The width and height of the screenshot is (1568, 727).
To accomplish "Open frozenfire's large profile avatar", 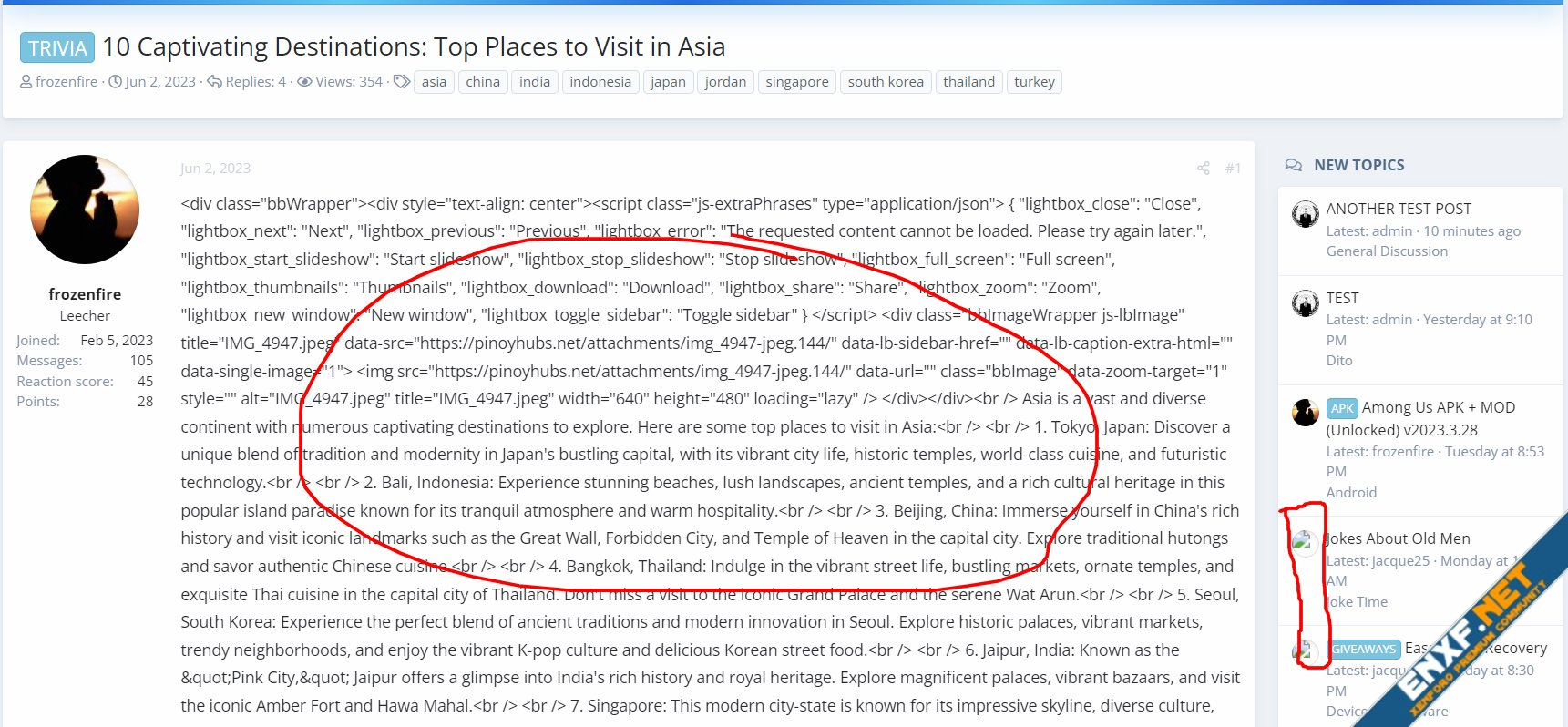I will [x=85, y=210].
